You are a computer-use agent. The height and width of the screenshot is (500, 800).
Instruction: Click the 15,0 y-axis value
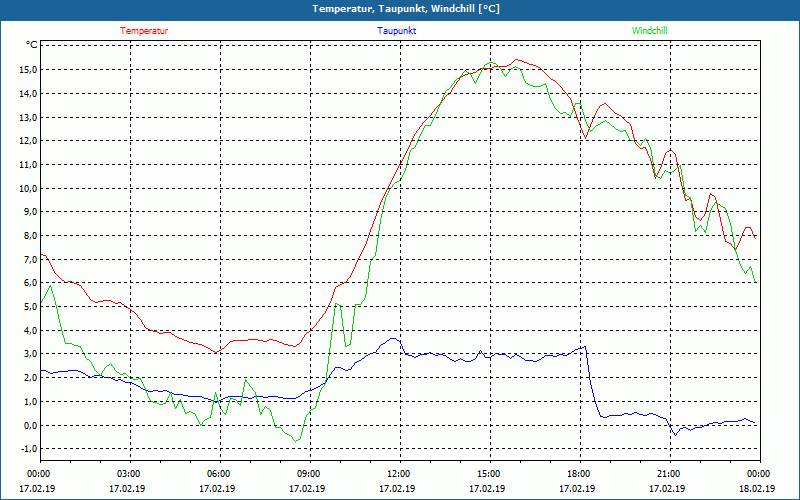[29, 69]
